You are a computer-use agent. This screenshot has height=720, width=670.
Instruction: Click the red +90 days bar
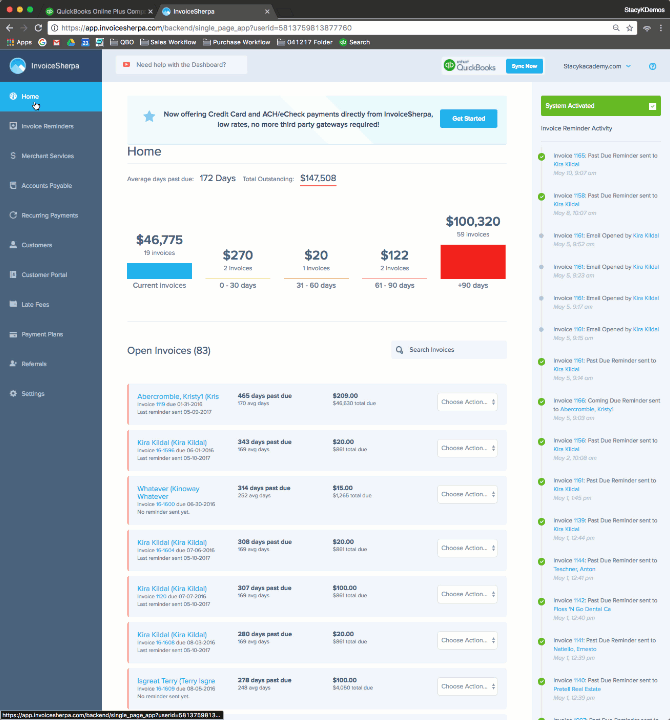coord(473,262)
